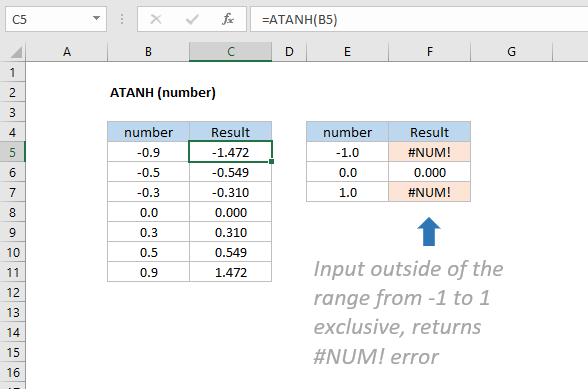Click the Result header cell in column F
Viewport: 588px width, 389px height.
pos(430,132)
